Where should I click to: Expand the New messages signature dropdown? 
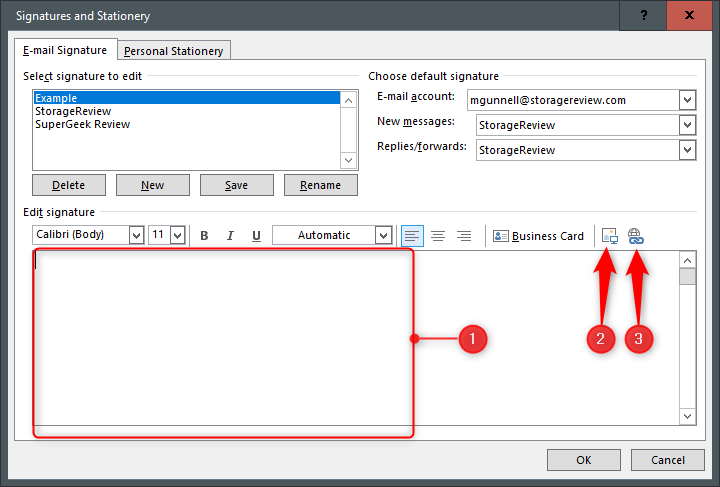(x=687, y=125)
